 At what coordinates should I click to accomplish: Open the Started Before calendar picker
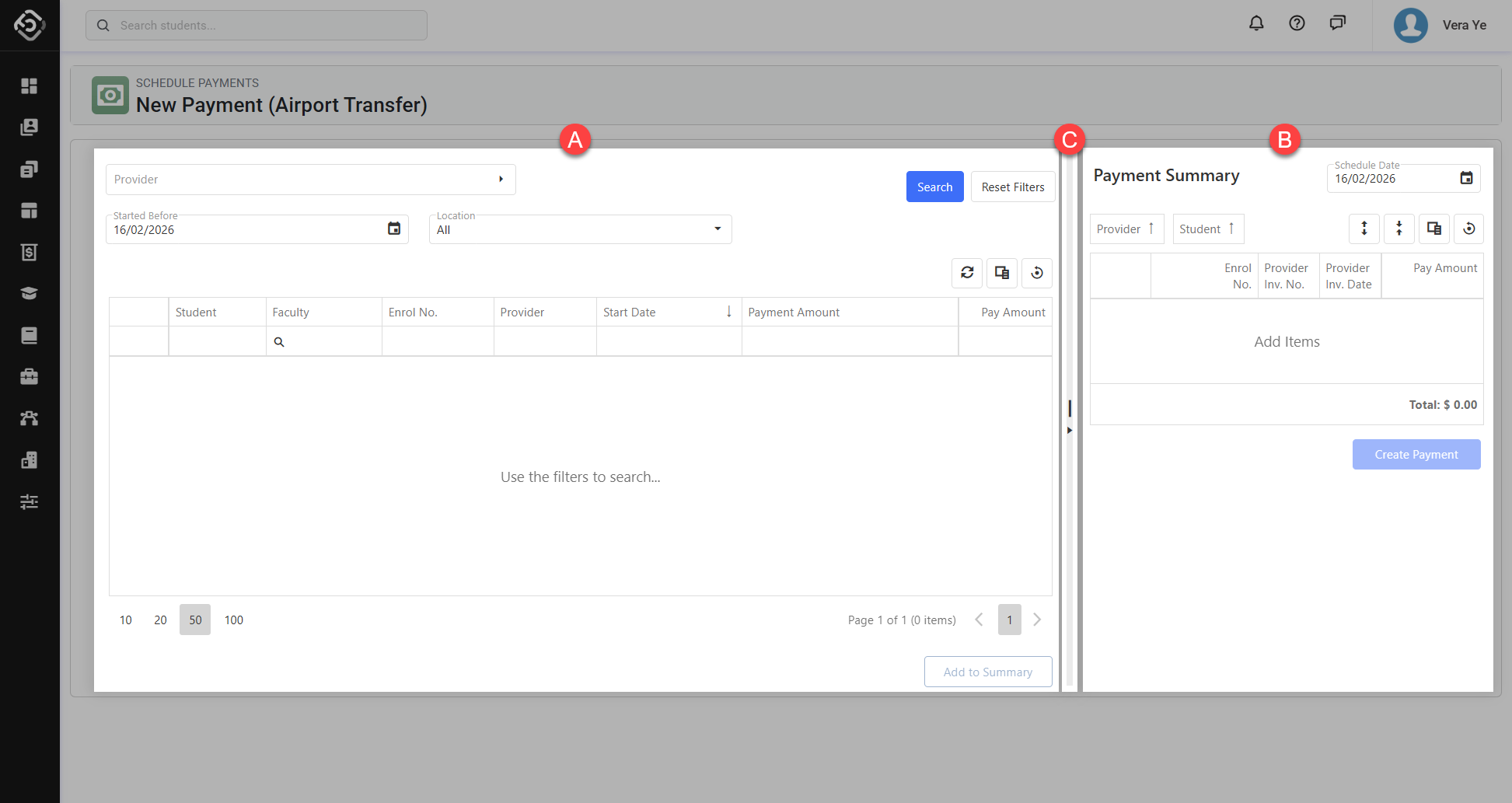point(394,229)
